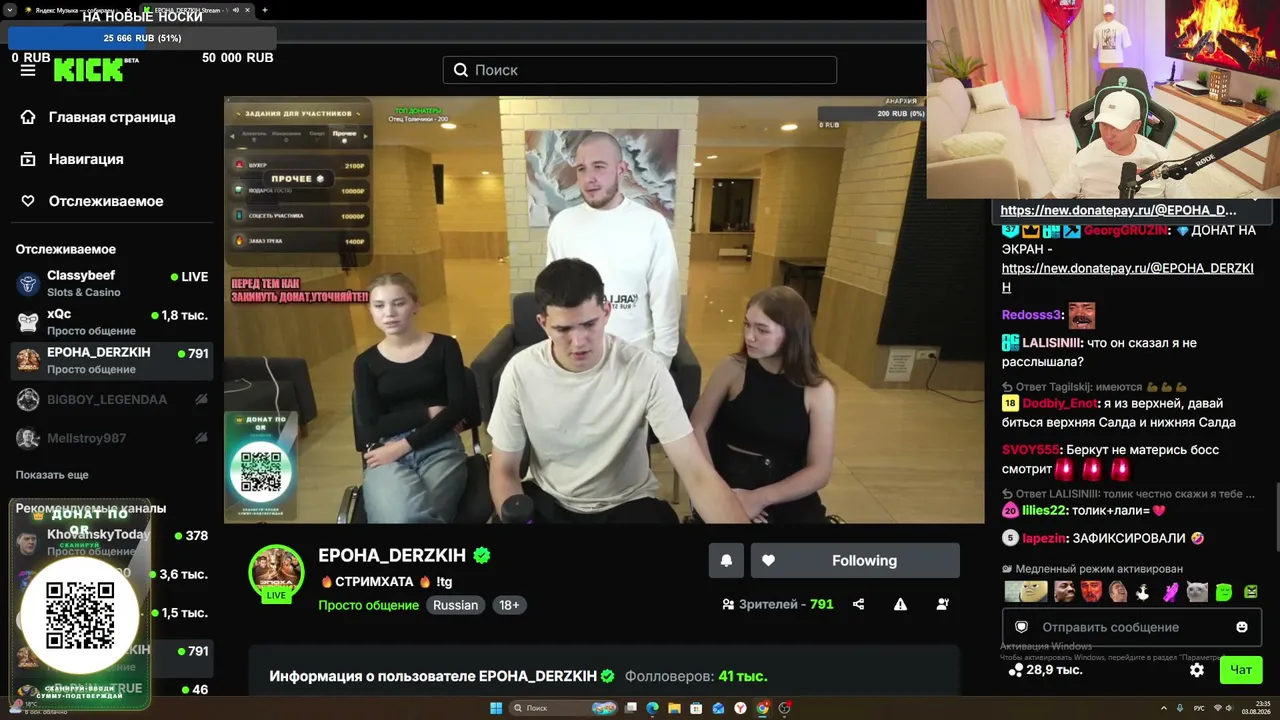Insert the white goose quick emote
This screenshot has width=1280, height=720.
(x=1143, y=592)
